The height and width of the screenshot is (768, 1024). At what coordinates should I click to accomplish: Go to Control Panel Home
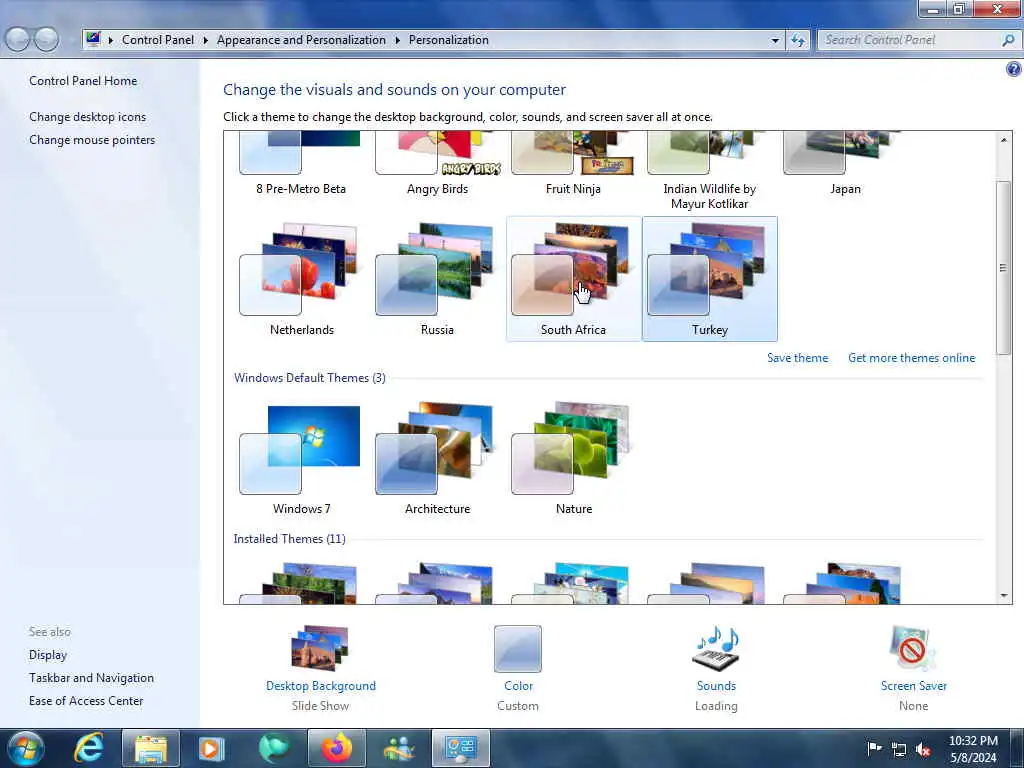click(83, 81)
